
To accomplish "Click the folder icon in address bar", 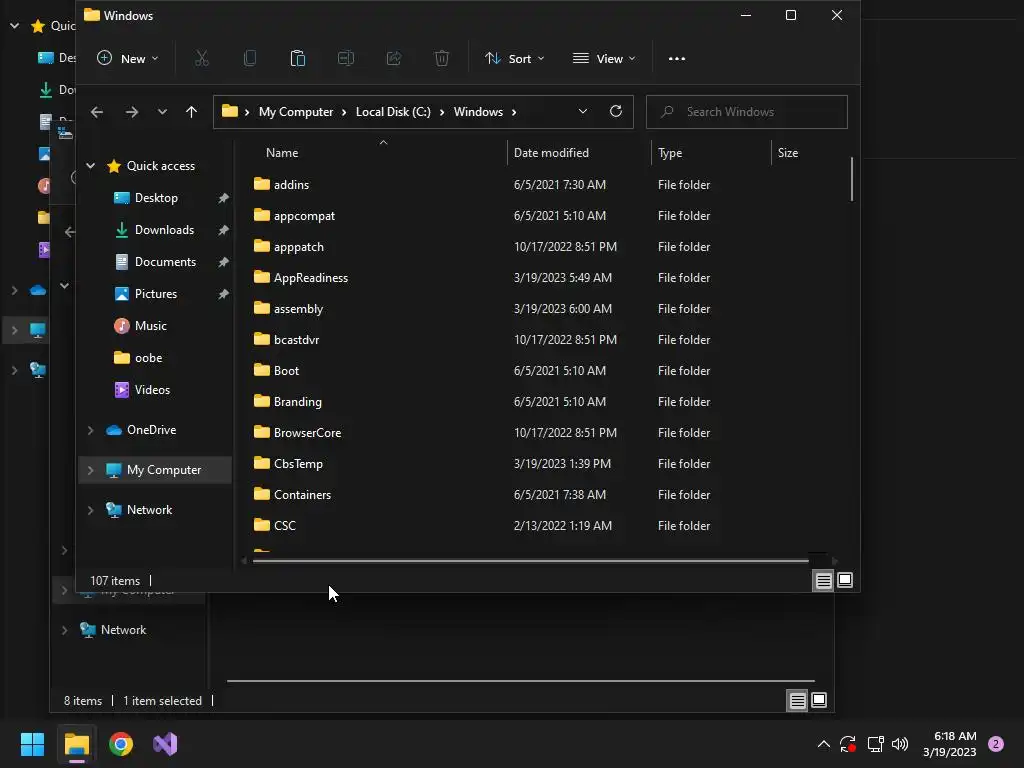I will 229,112.
